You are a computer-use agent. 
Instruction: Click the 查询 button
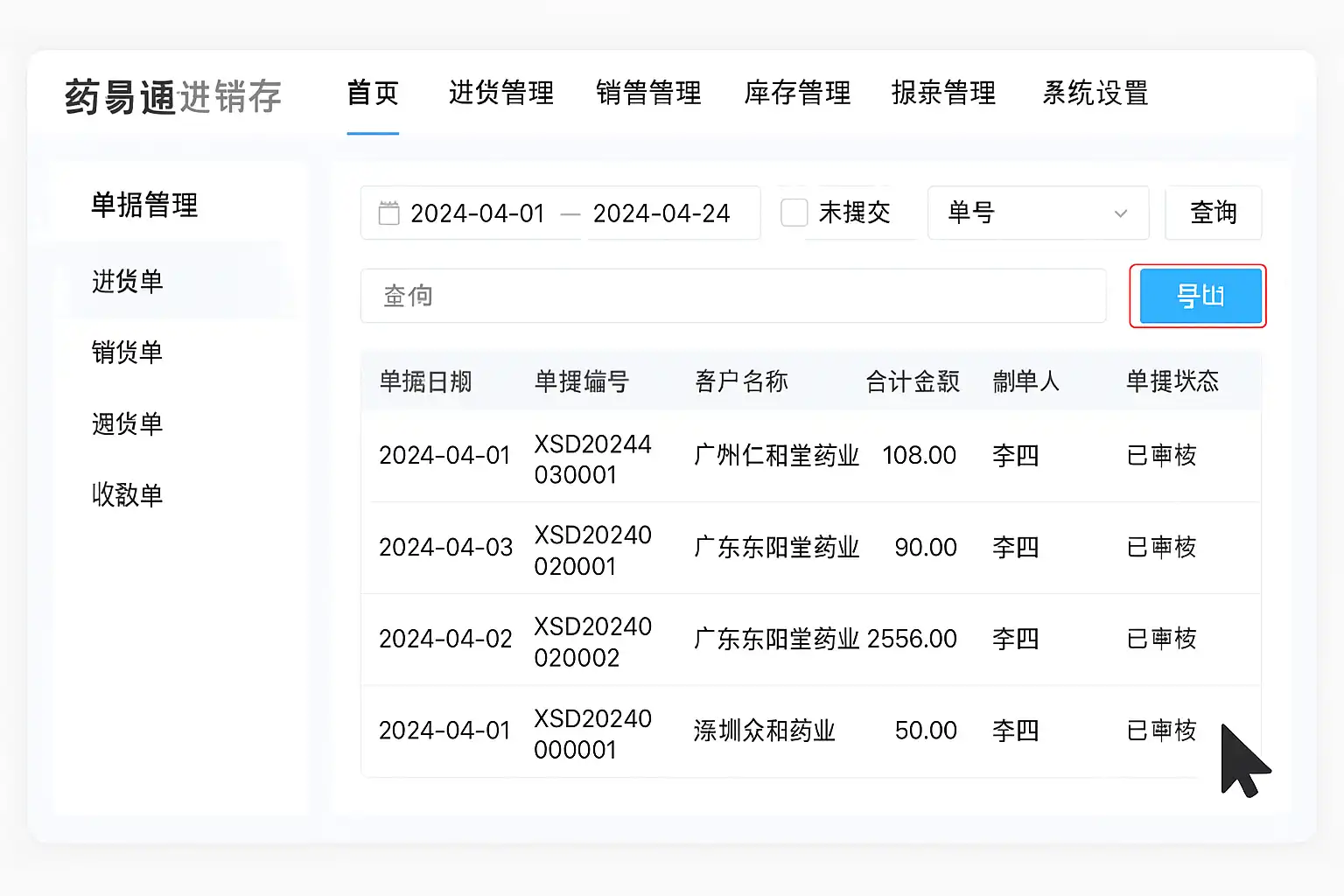(1214, 213)
